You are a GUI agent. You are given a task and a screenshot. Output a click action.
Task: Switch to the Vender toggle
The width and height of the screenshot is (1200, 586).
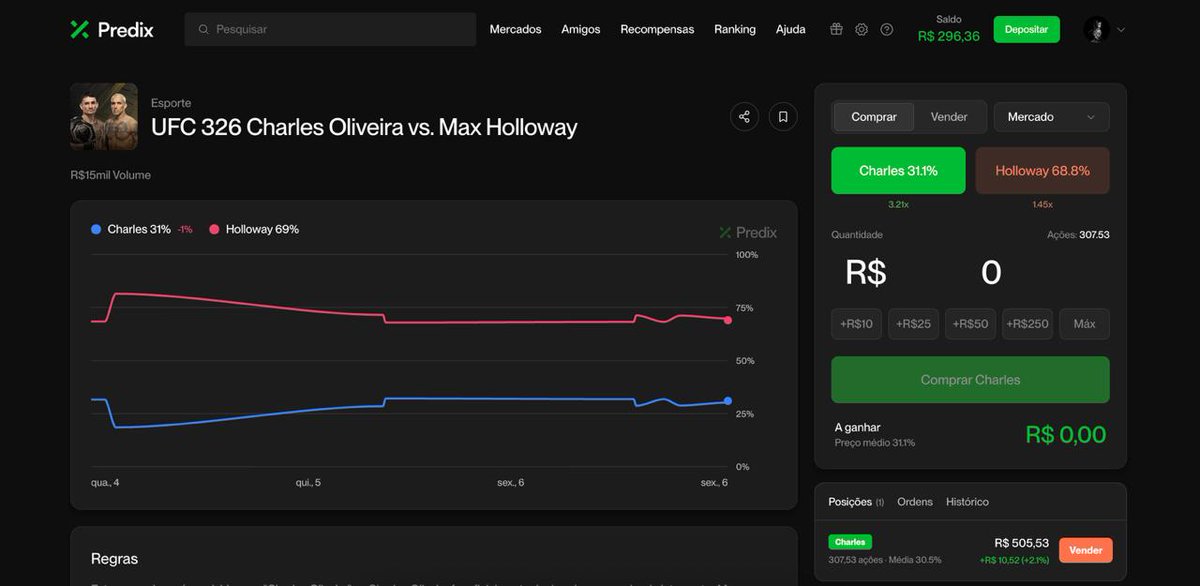[x=949, y=117]
